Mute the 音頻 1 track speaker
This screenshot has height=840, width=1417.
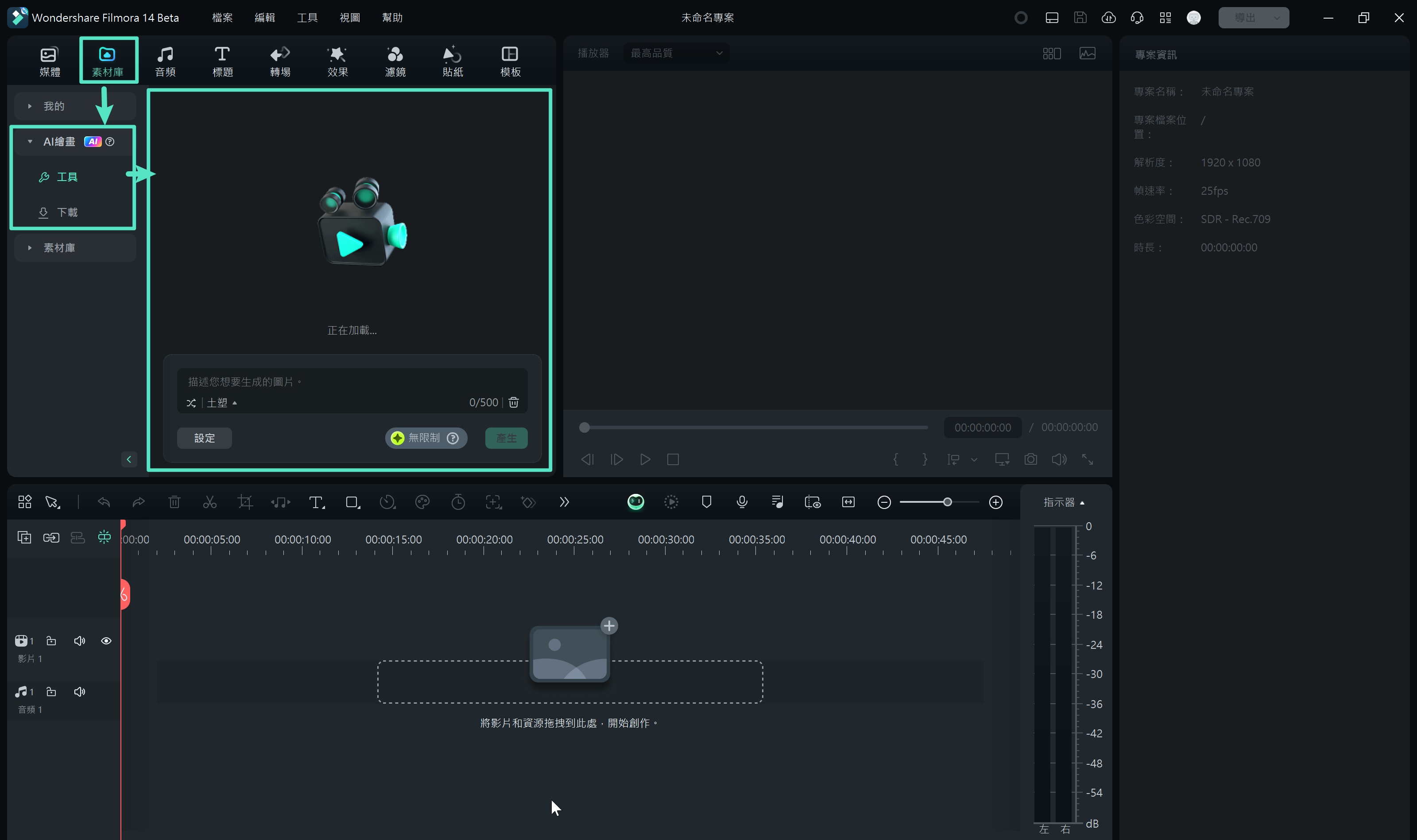79,692
